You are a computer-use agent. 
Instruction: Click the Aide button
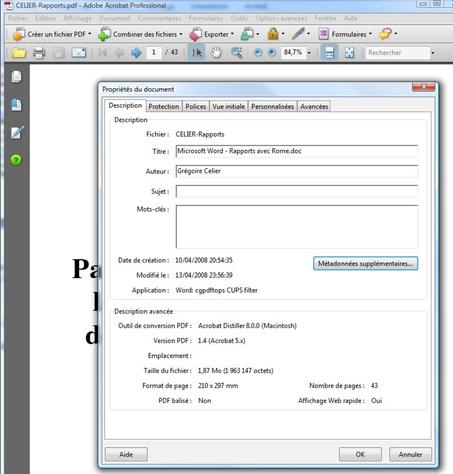(x=126, y=454)
